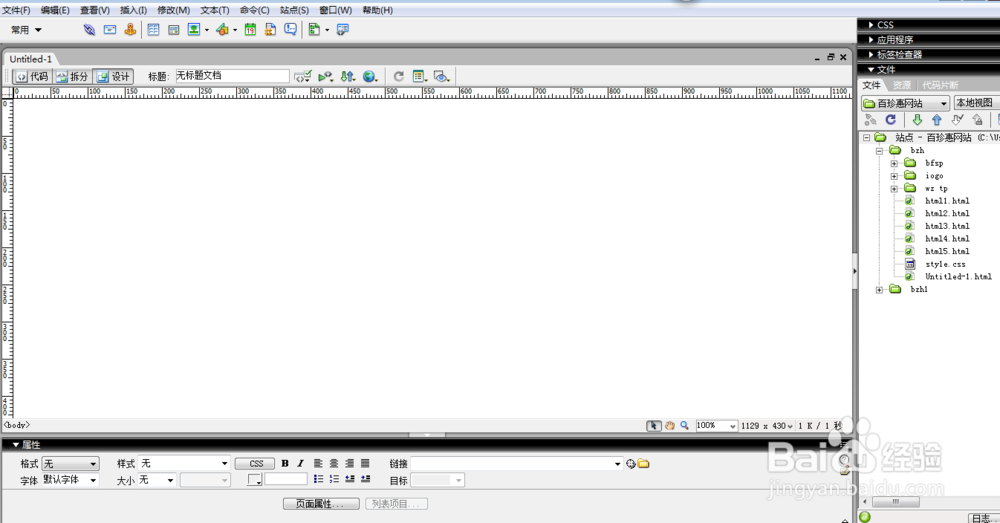Click Preview in Browser globe icon
This screenshot has width=1000, height=523.
[x=370, y=77]
